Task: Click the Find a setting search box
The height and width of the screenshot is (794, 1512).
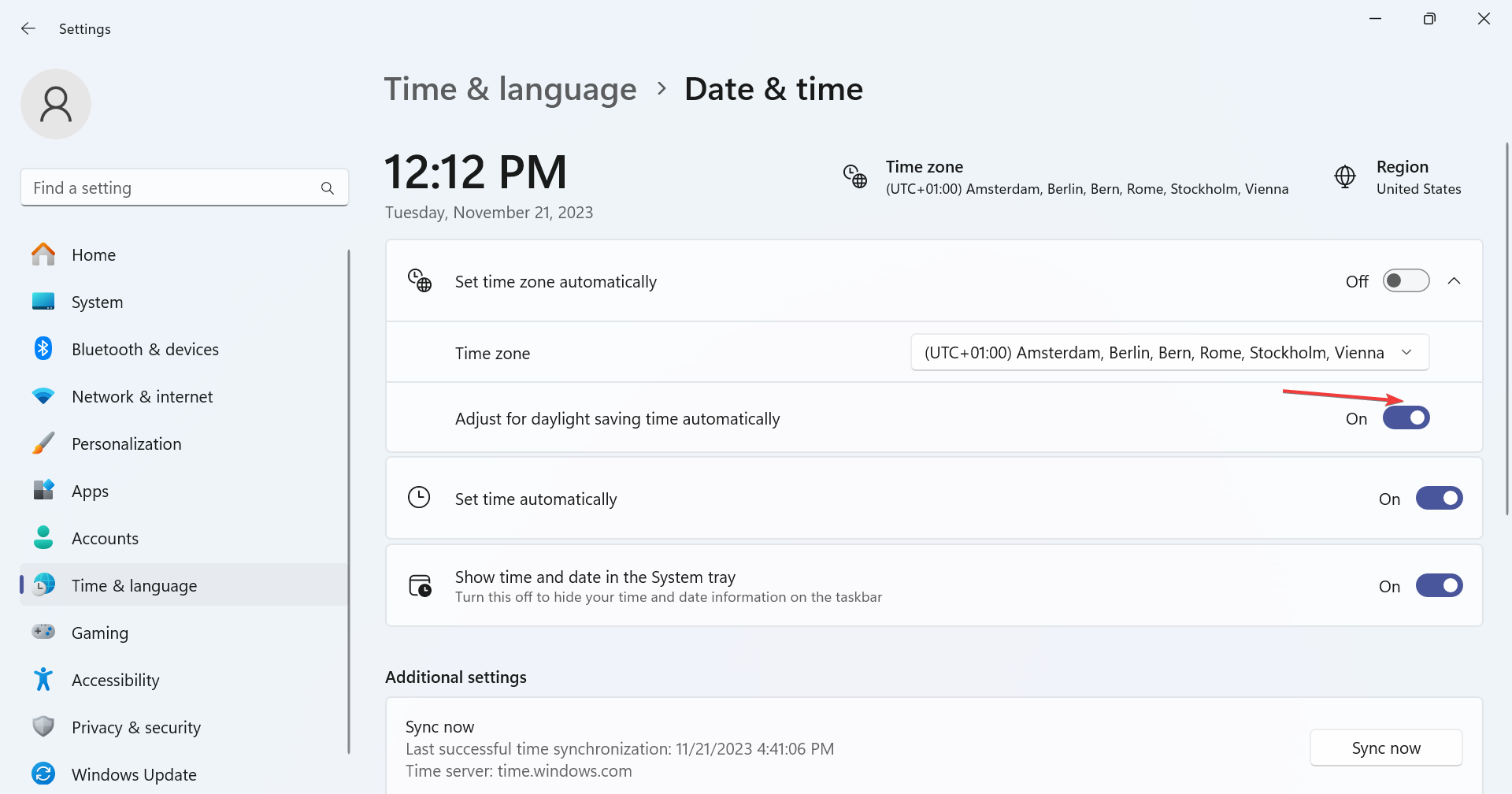Action: [x=173, y=188]
